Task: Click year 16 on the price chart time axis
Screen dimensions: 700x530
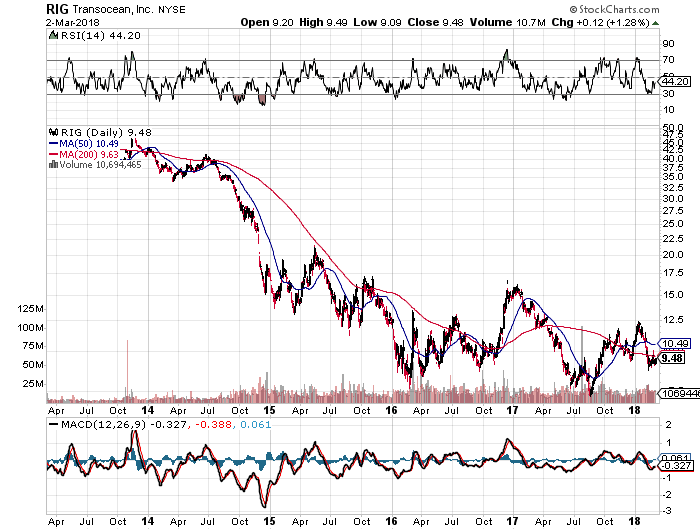Action: tap(391, 410)
